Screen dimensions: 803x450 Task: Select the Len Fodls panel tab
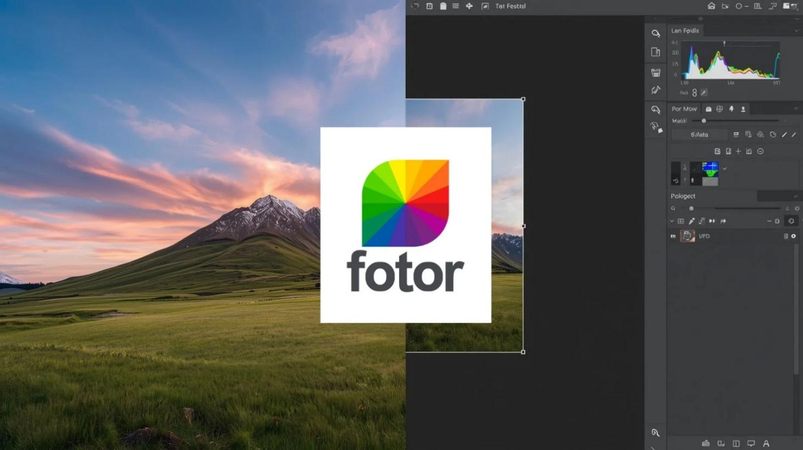686,31
